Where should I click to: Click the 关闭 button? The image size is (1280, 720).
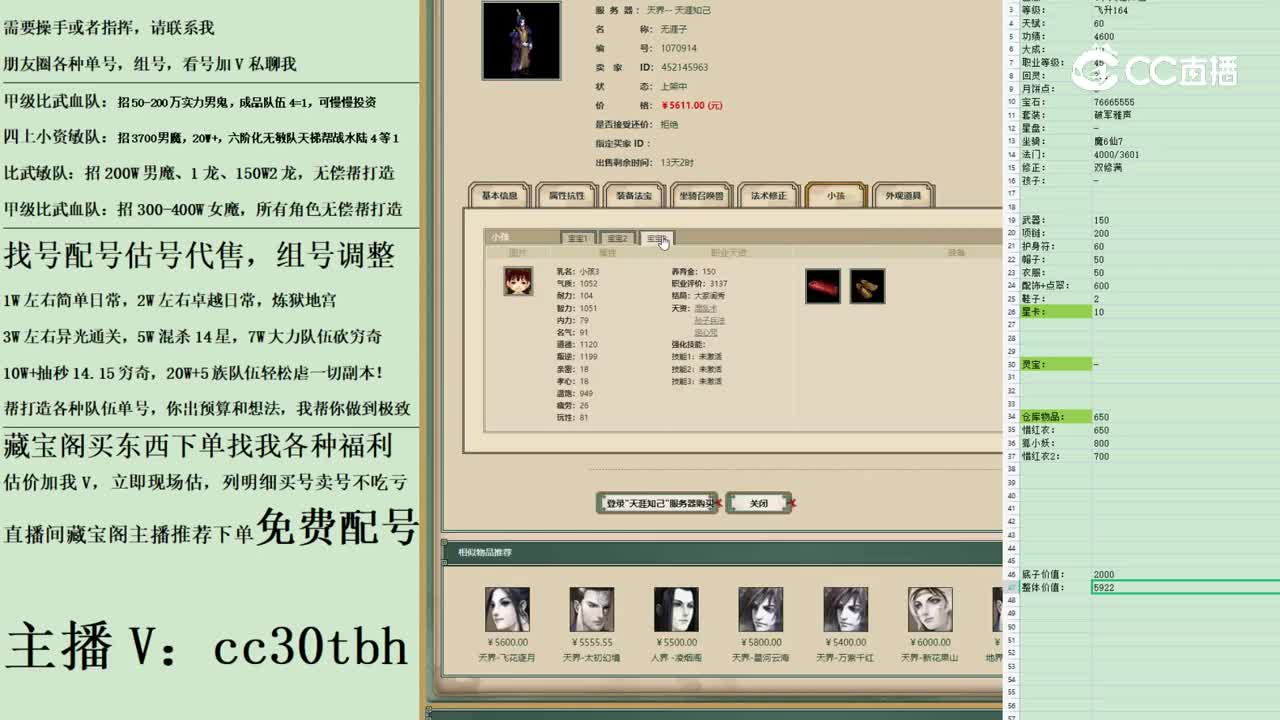759,503
